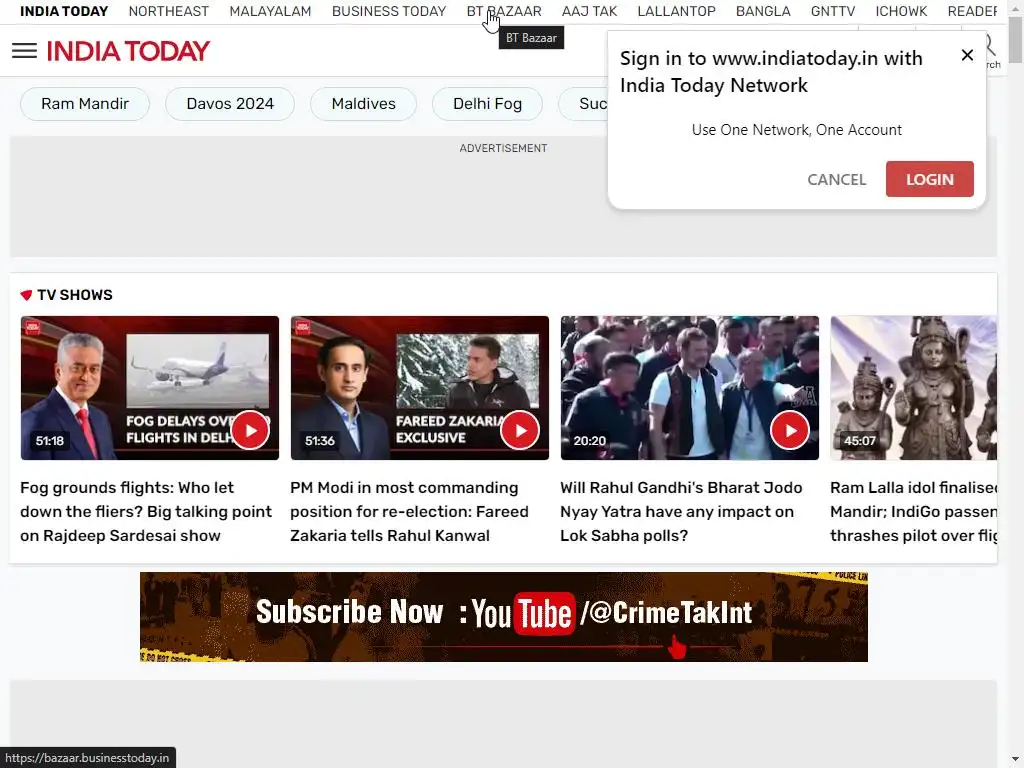The height and width of the screenshot is (768, 1024).
Task: Click the India Today logo
Action: tap(128, 51)
